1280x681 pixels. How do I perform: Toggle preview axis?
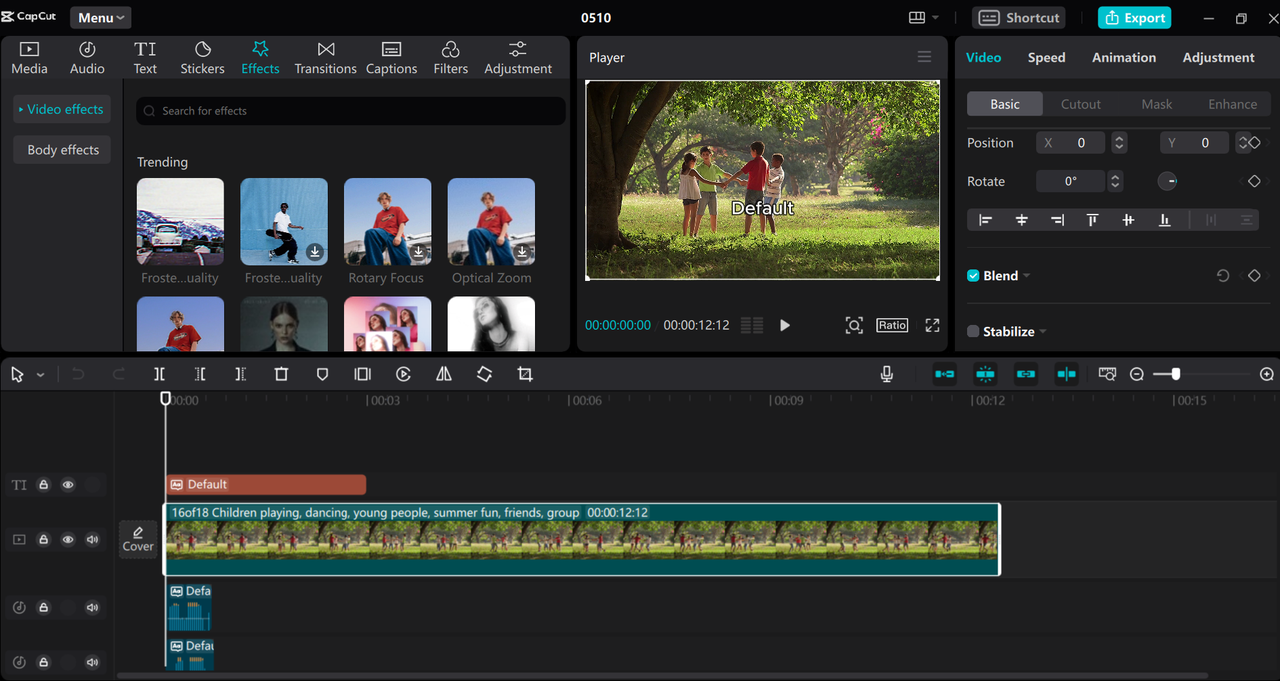(1067, 374)
